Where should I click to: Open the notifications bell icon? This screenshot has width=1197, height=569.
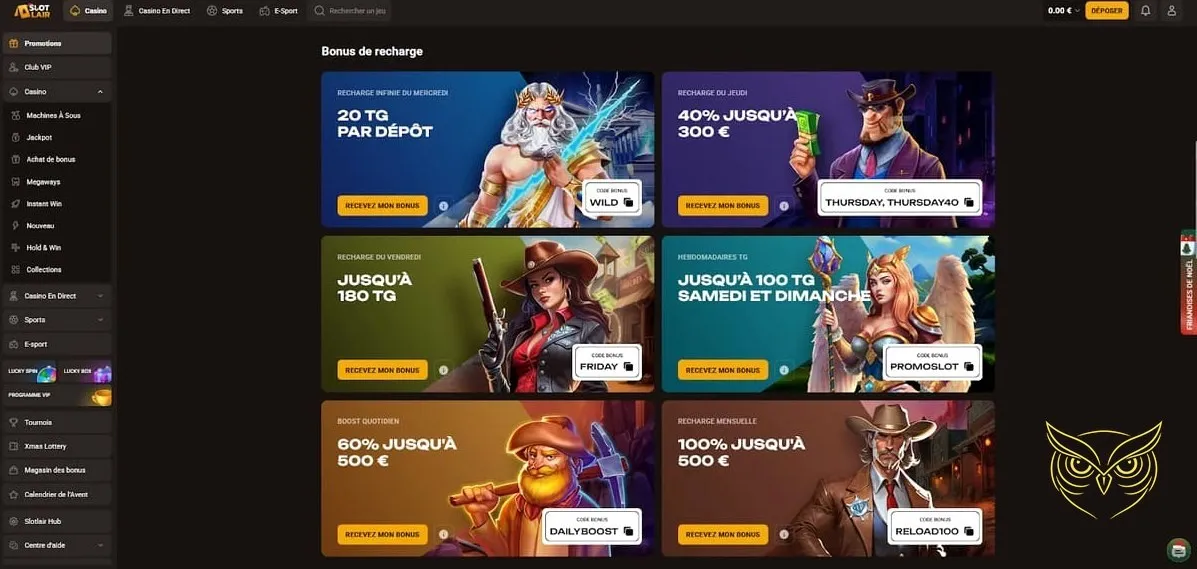[1145, 11]
